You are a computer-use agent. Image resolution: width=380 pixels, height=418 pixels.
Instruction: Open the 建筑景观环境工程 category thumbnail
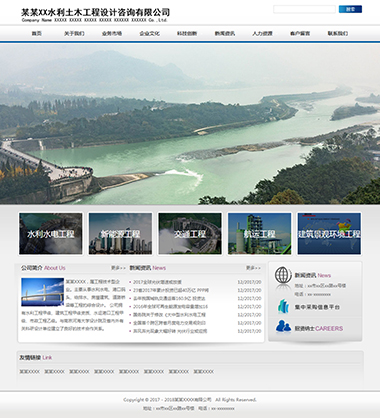(x=329, y=234)
